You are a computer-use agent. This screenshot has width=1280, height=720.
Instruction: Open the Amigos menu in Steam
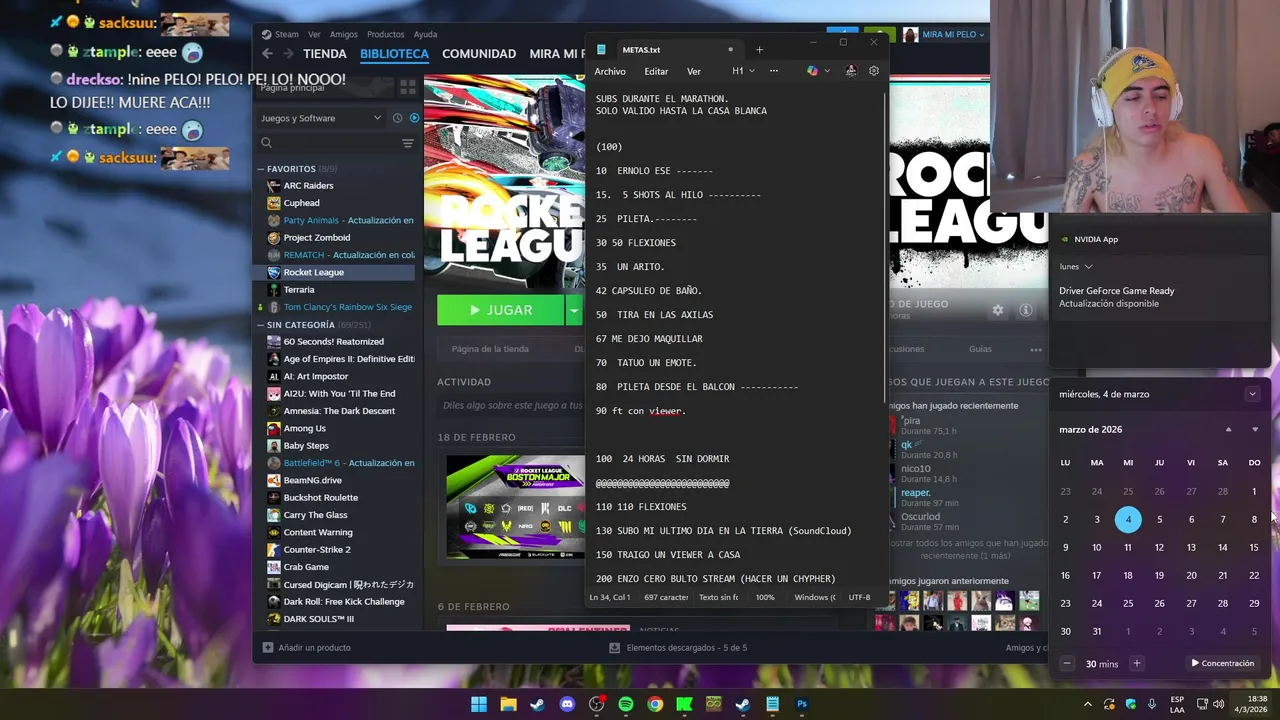click(x=344, y=34)
